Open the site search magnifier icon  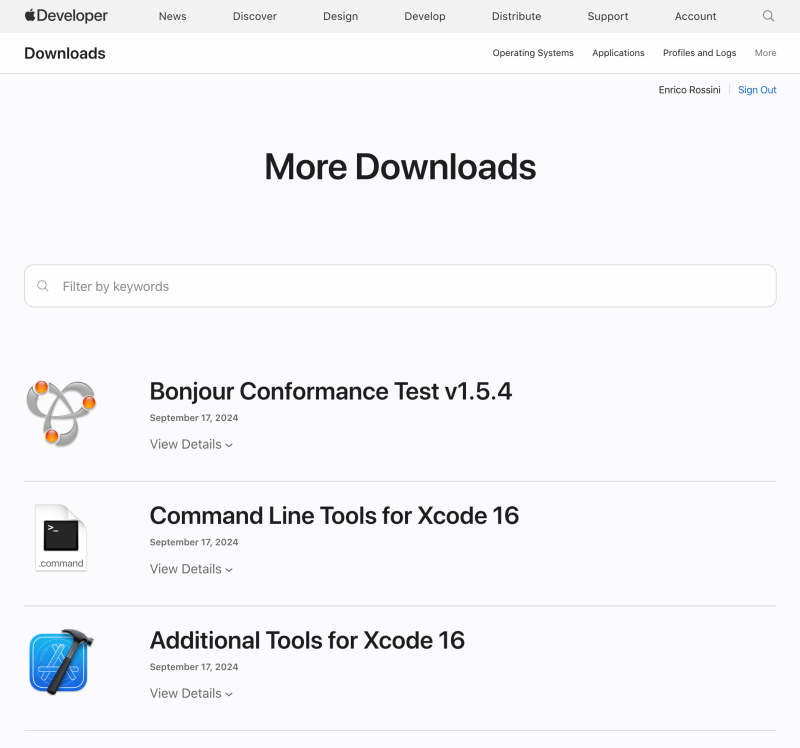point(768,16)
